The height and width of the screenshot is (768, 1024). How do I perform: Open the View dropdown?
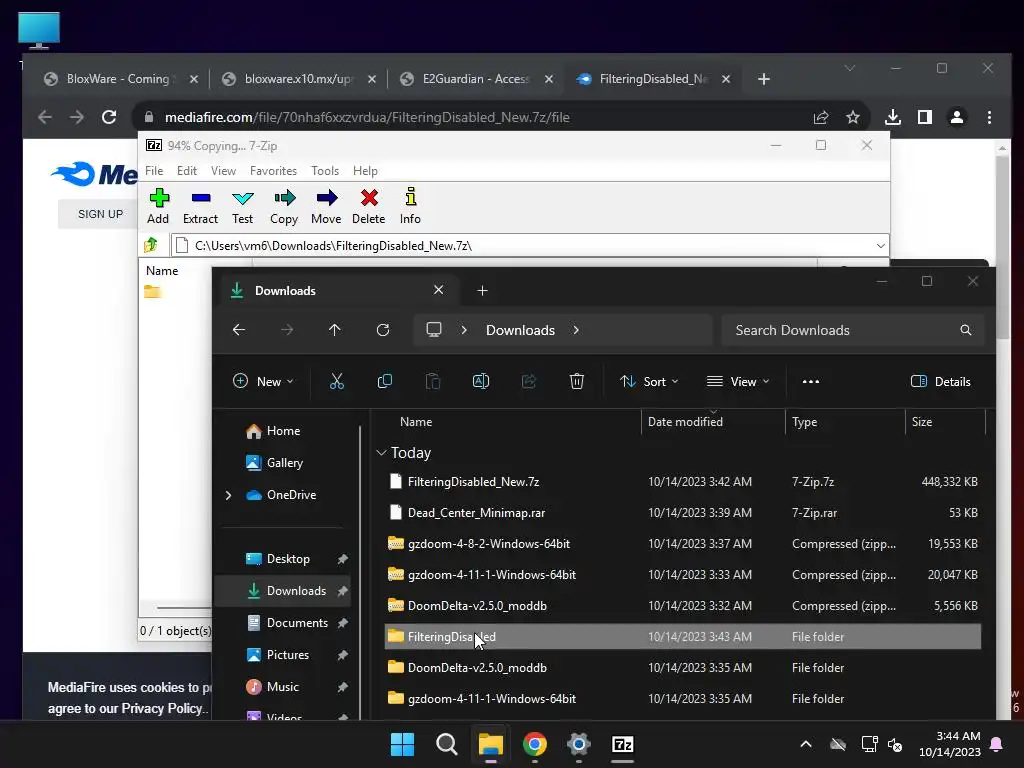point(738,381)
